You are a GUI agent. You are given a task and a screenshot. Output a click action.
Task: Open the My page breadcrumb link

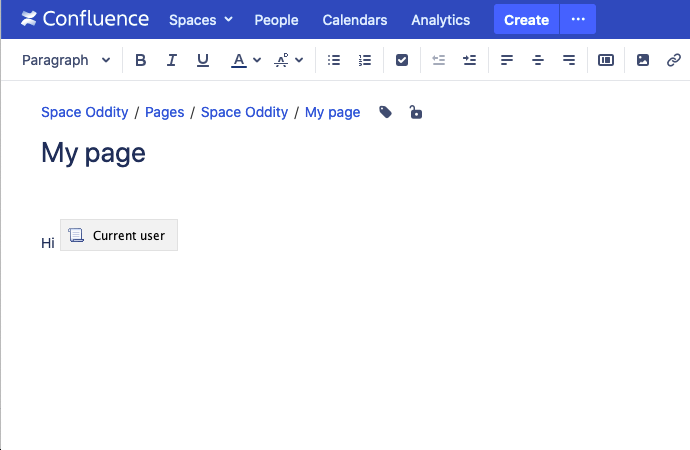[x=333, y=112]
